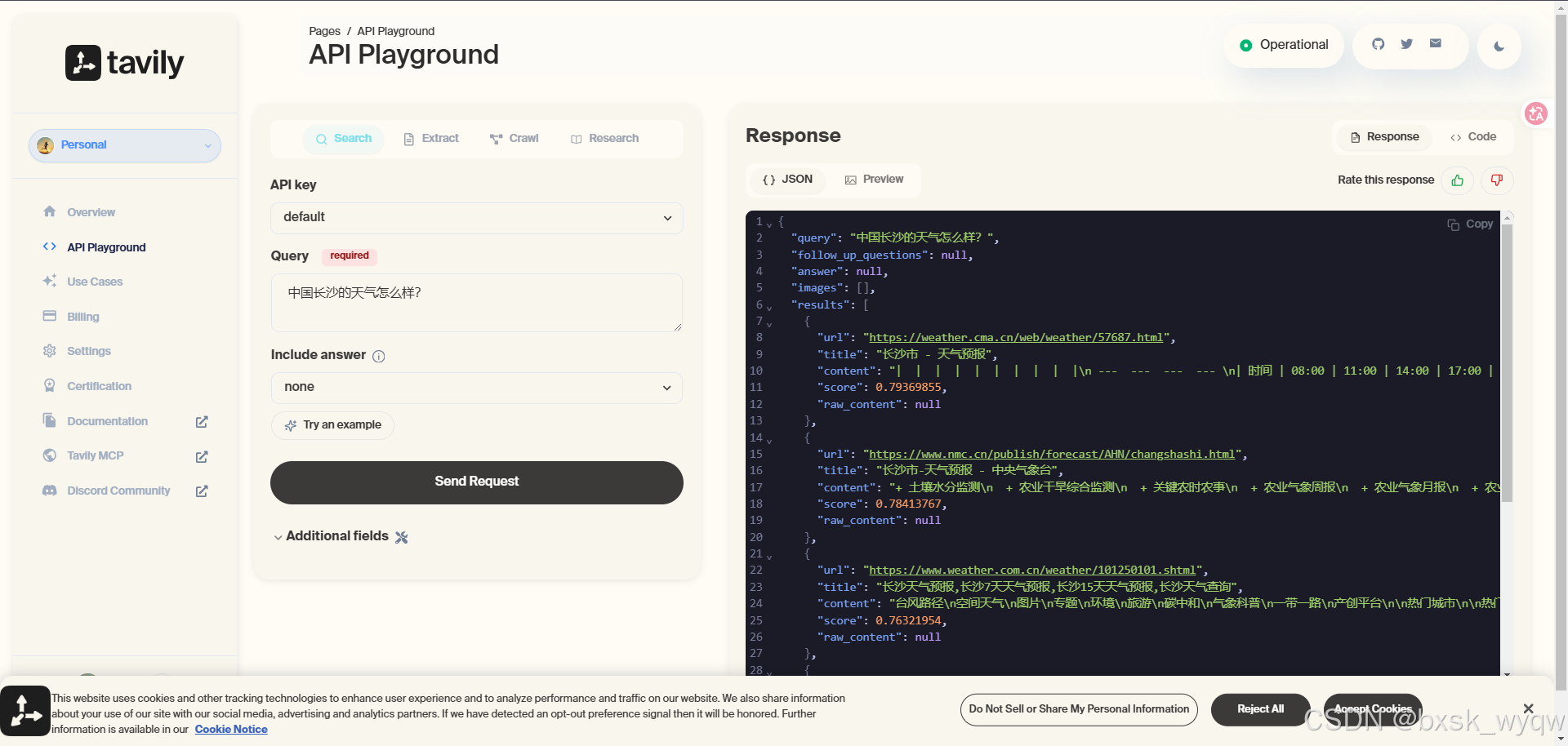Image resolution: width=1568 pixels, height=746 pixels.
Task: Click the translate extension icon
Action: (x=1536, y=113)
